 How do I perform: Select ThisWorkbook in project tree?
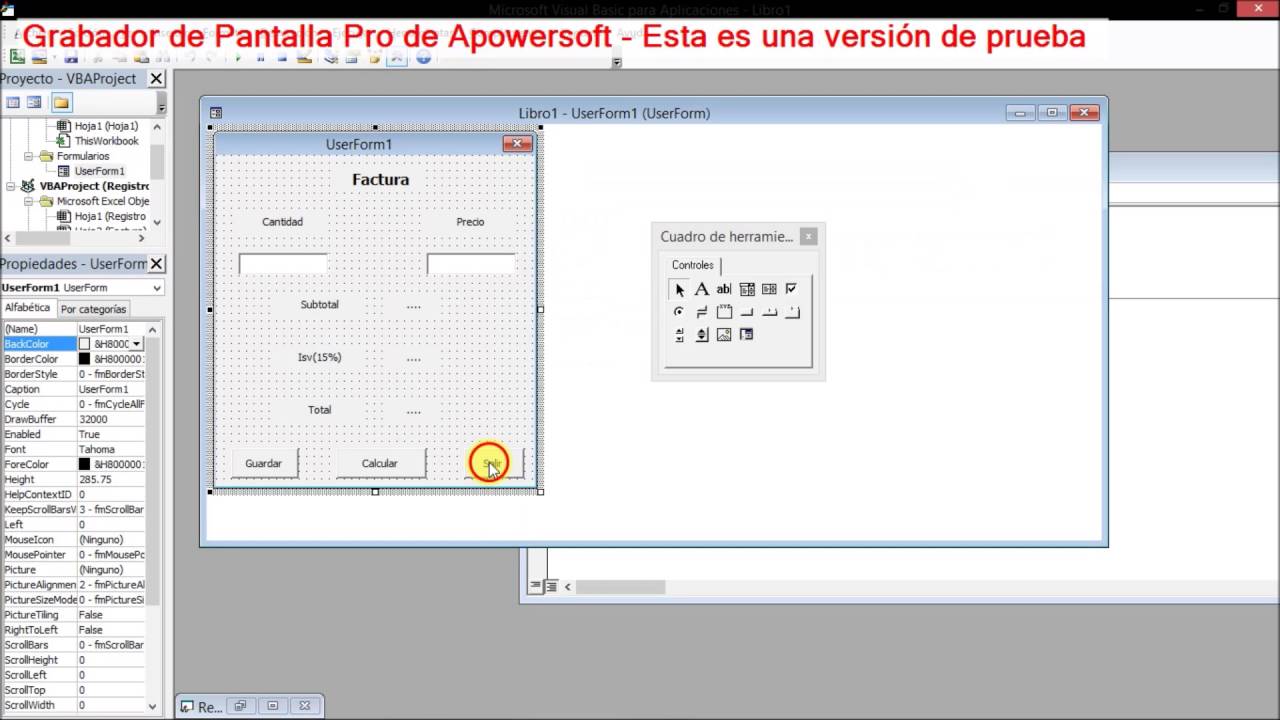(106, 141)
